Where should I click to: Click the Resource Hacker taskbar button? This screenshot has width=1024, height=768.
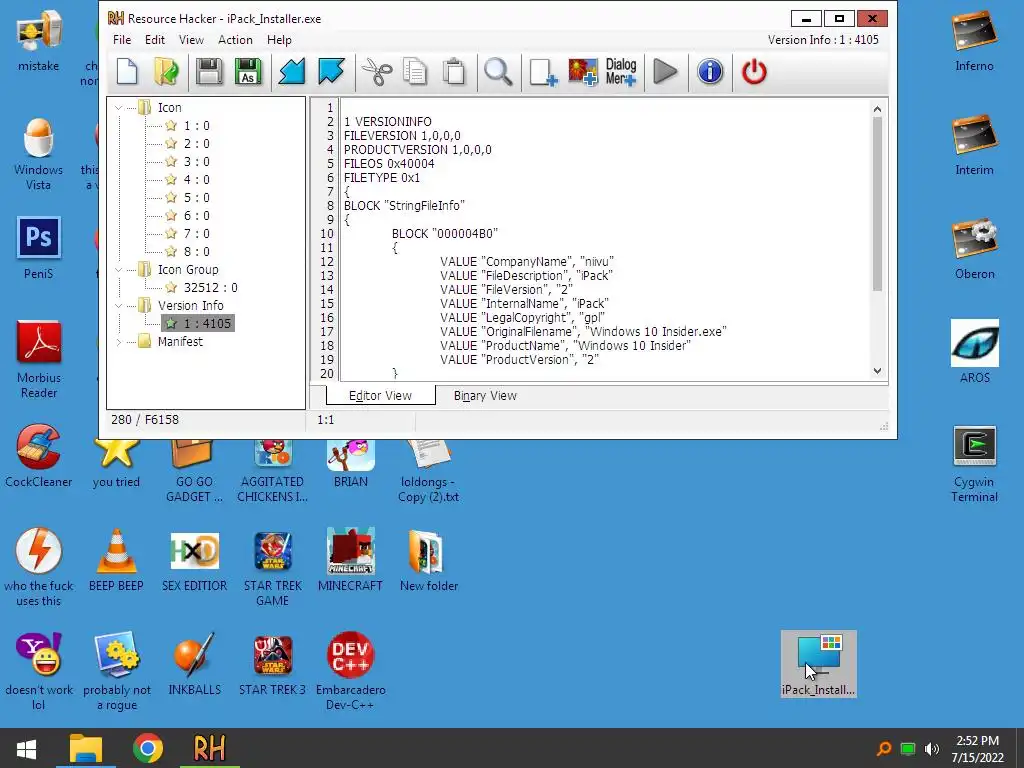pos(209,748)
